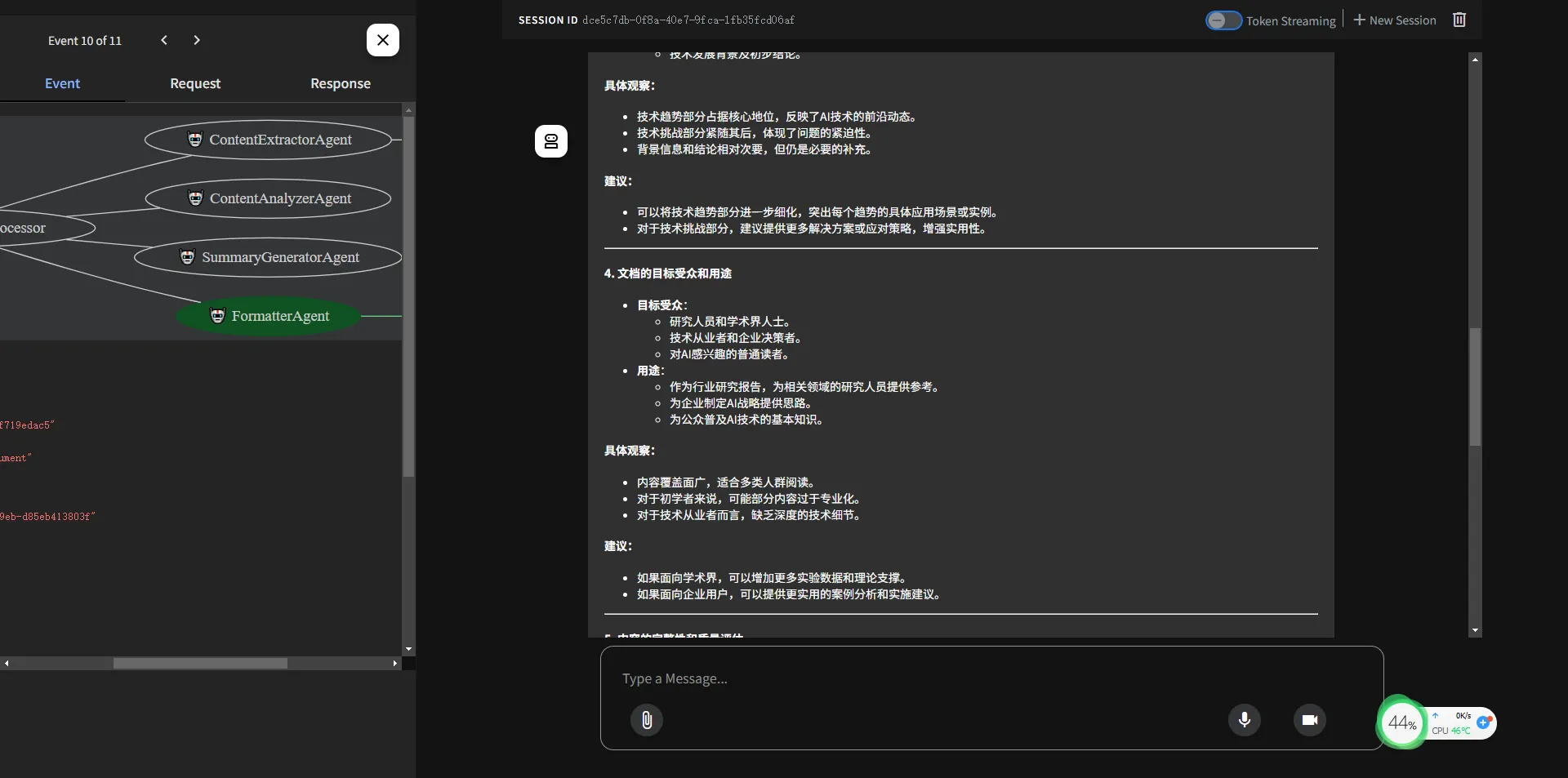Switch to the Request tab
The height and width of the screenshot is (778, 1568).
[x=195, y=83]
